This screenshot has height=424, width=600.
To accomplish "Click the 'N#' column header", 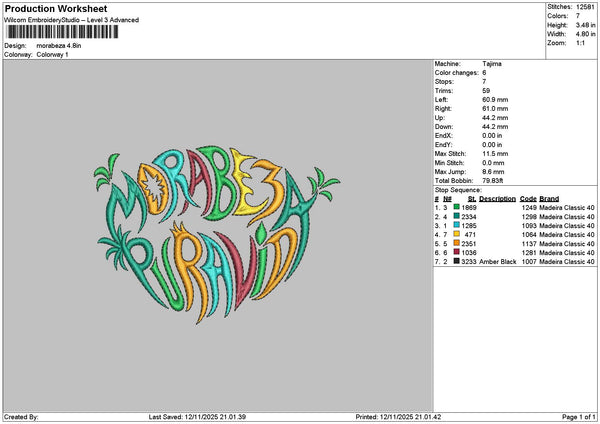I will (447, 199).
